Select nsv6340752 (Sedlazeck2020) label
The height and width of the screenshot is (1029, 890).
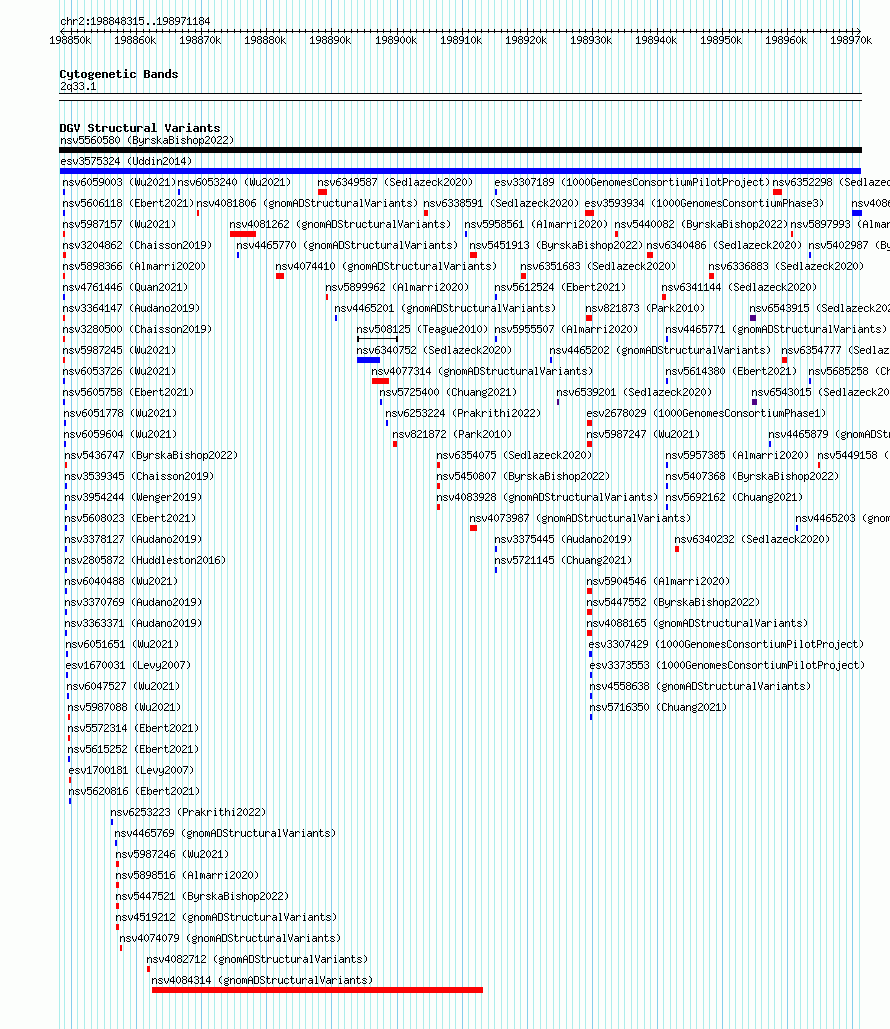434,350
